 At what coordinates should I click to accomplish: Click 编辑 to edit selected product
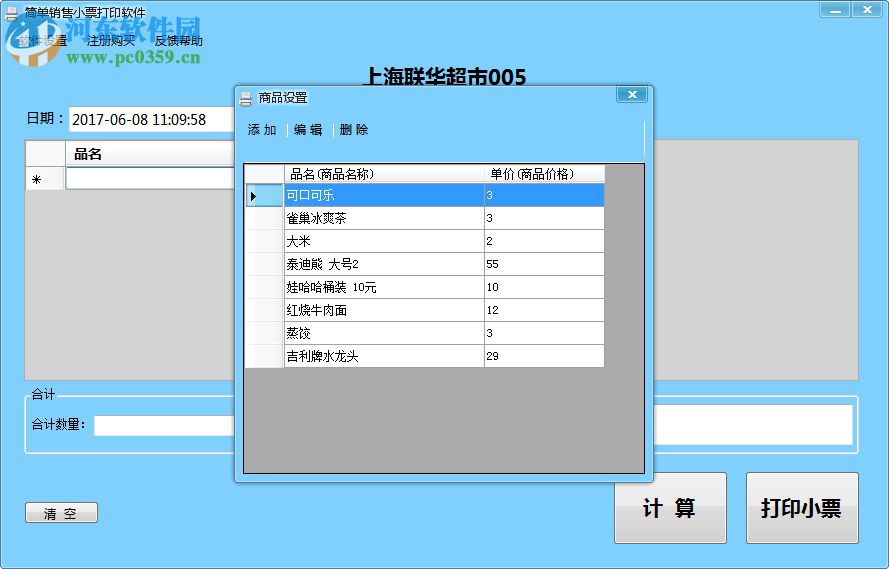[308, 130]
